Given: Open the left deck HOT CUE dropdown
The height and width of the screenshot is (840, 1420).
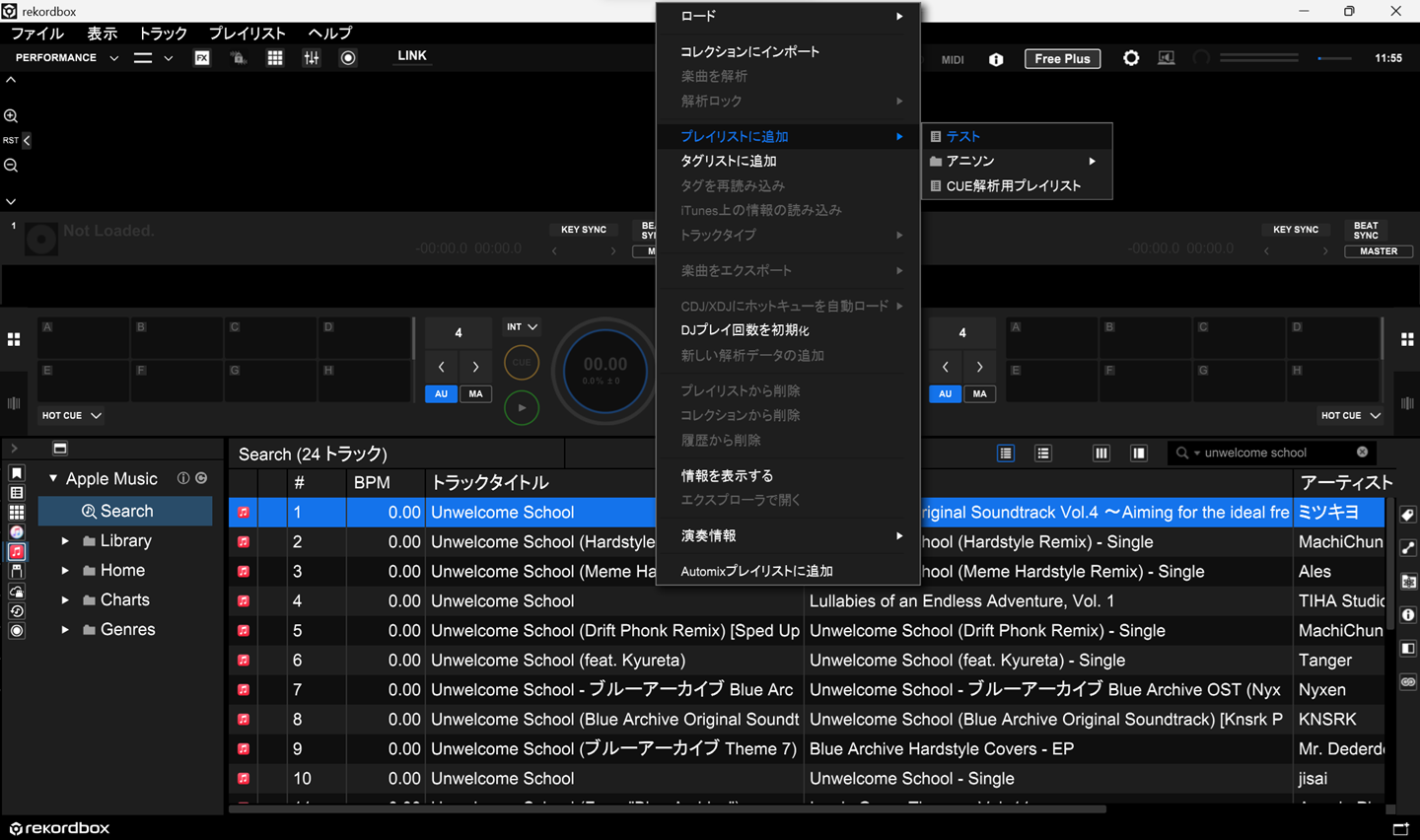Looking at the screenshot, I should [71, 416].
